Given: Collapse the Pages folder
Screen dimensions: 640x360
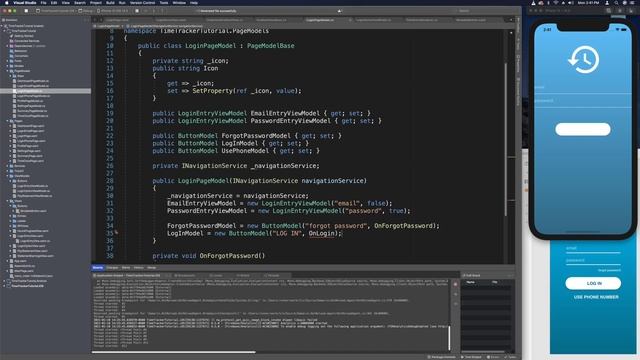Looking at the screenshot, I should point(7,121).
